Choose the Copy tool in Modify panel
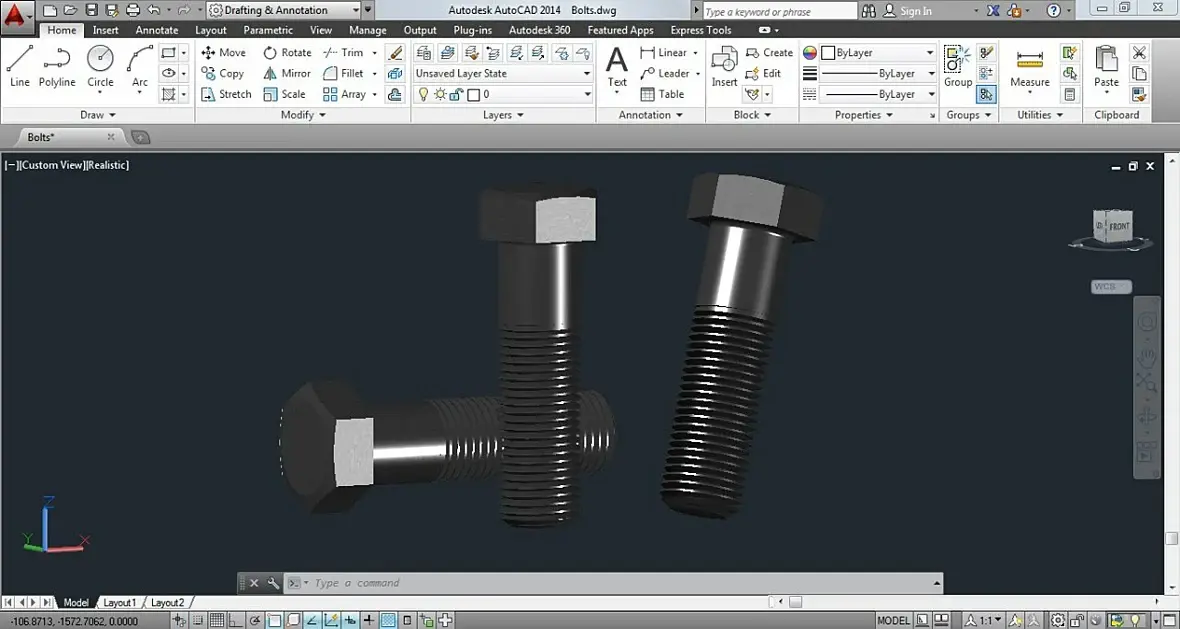This screenshot has height=629, width=1180. pyautogui.click(x=223, y=73)
